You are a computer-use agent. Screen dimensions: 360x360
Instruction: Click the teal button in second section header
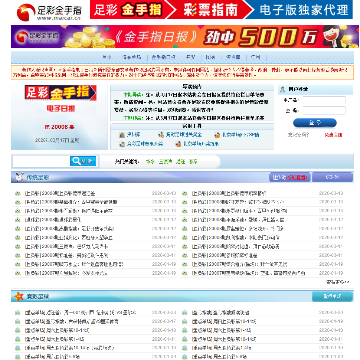pos(332,296)
